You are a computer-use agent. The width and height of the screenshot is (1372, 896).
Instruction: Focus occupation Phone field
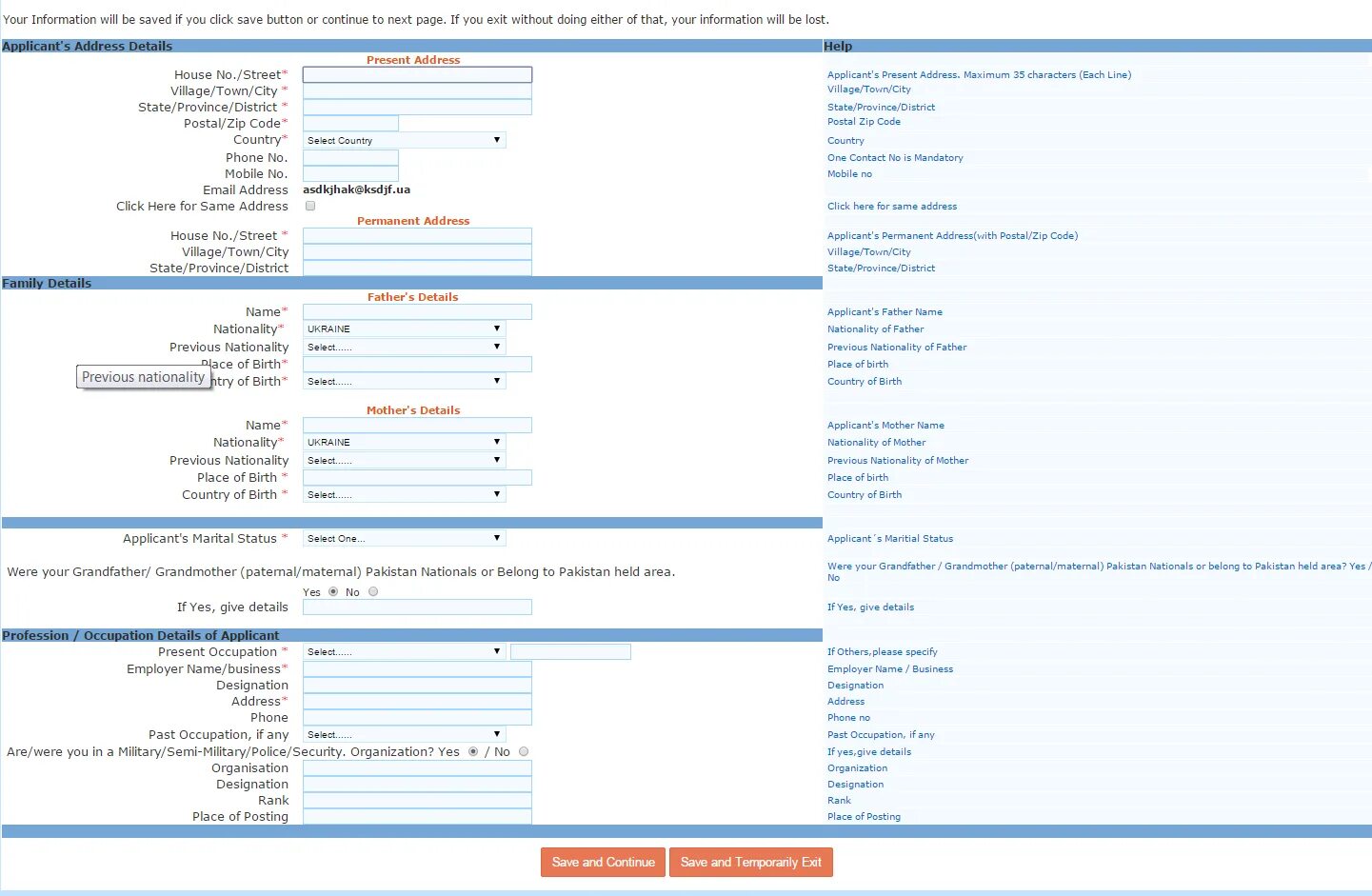coord(417,717)
